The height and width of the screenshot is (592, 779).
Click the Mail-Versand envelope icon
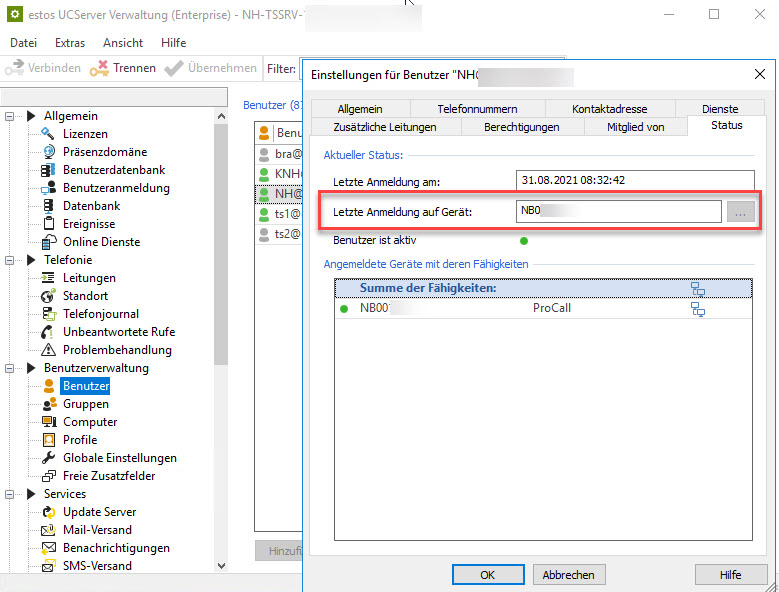(47, 530)
